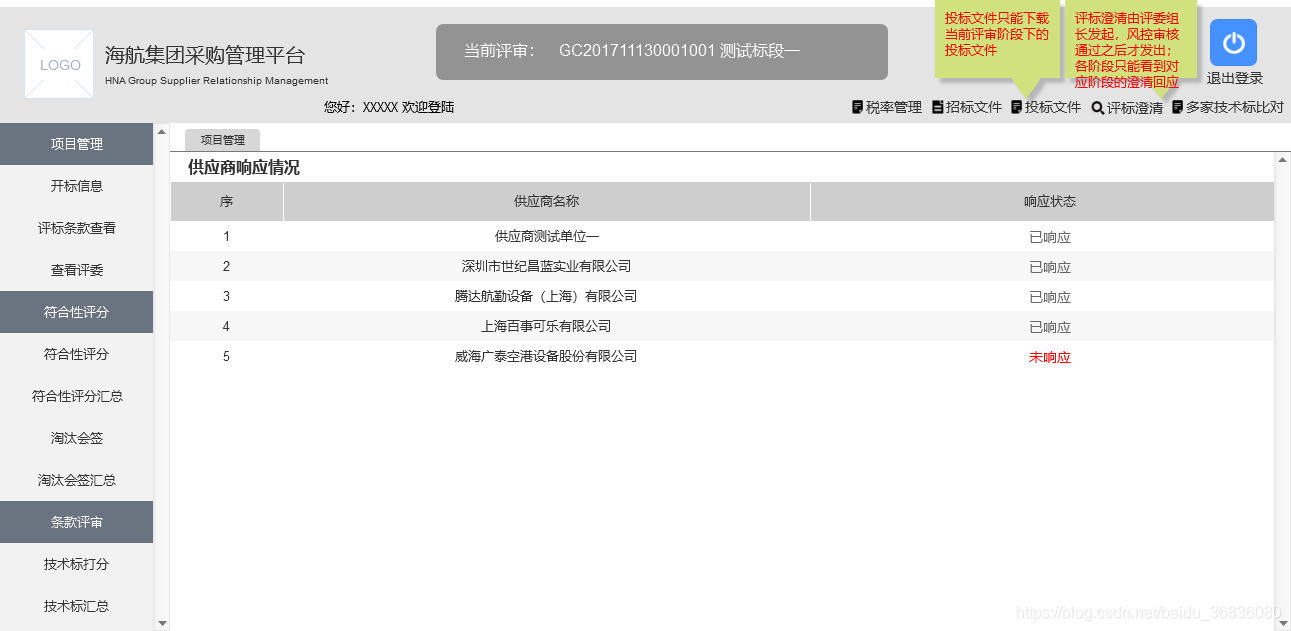Click sidebar scrollbar up arrow
Viewport: 1291px width, 631px height.
(162, 131)
